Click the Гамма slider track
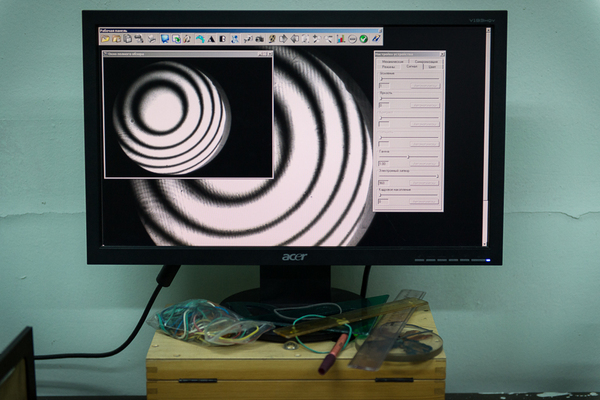Image resolution: width=600 pixels, height=400 pixels. point(409,157)
